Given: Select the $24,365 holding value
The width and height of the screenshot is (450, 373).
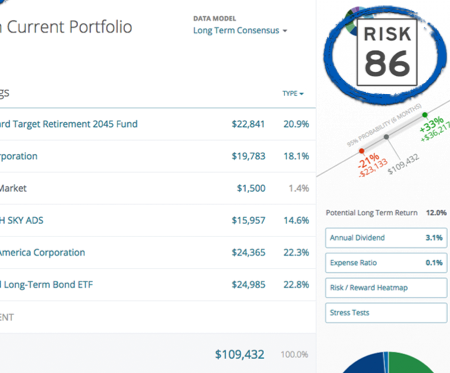Looking at the screenshot, I should click(248, 252).
